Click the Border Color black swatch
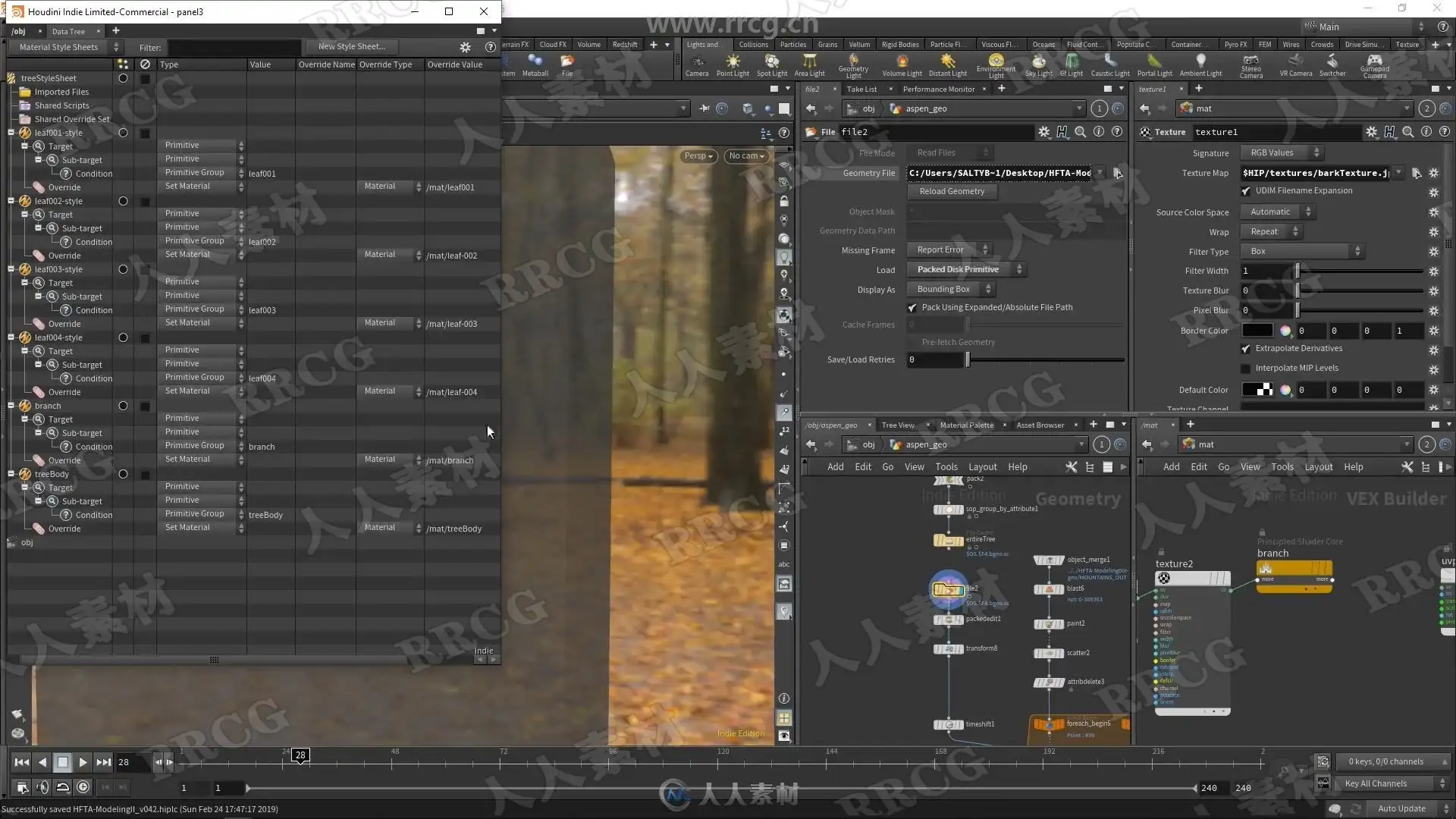 tap(1257, 331)
